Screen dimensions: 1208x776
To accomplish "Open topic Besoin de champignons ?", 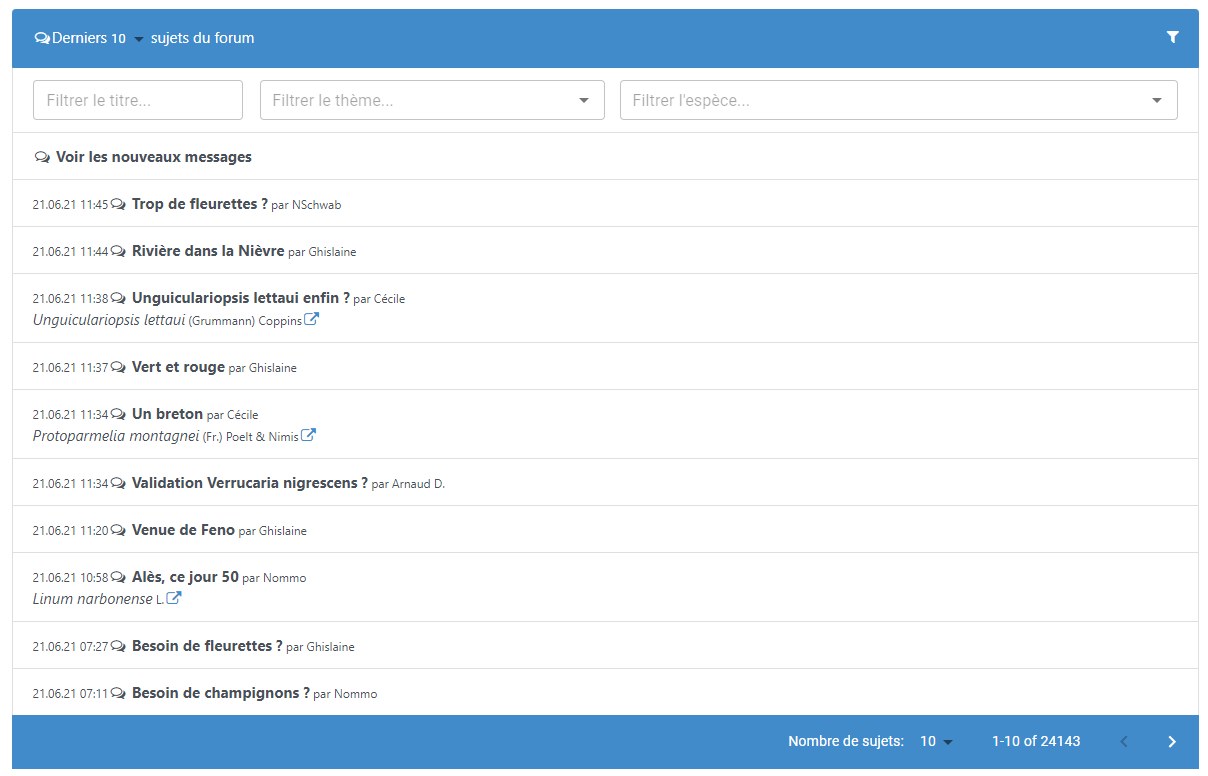I will [x=220, y=693].
